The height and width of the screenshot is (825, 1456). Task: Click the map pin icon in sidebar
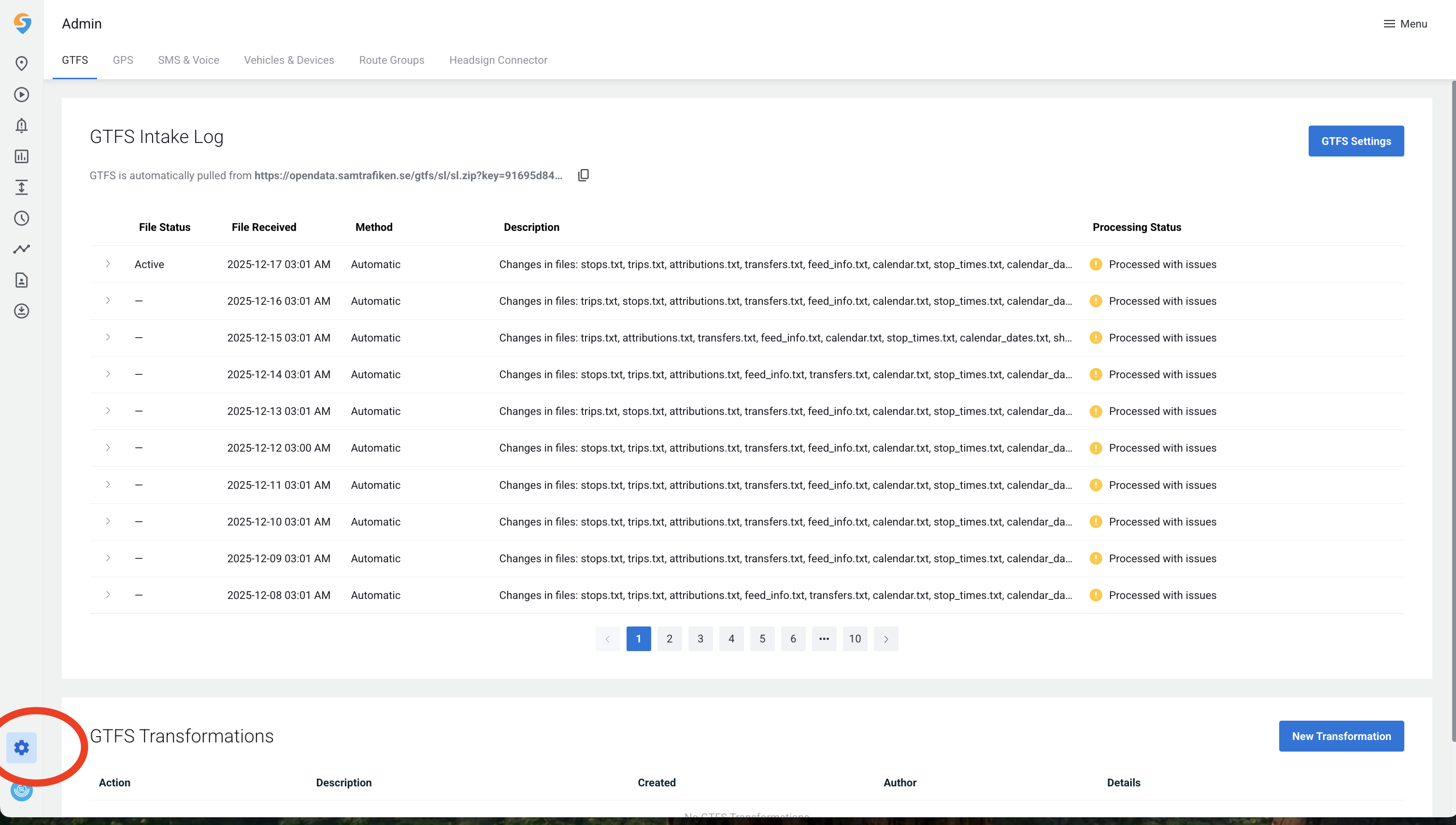[x=22, y=63]
